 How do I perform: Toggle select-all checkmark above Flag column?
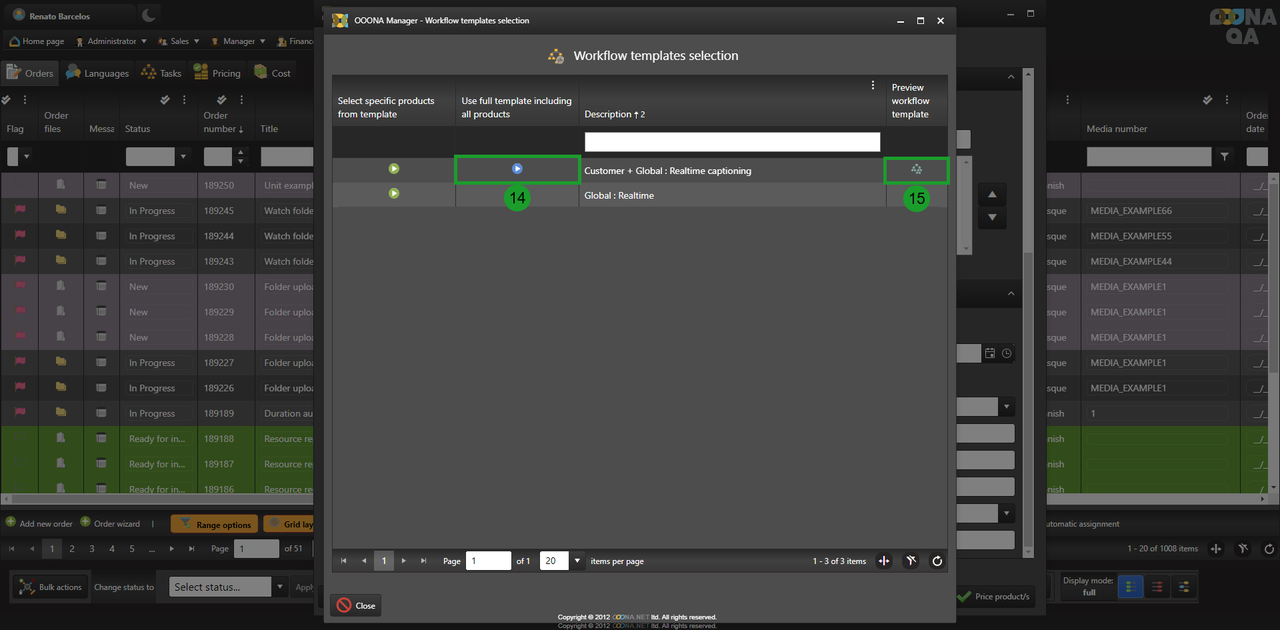tap(7, 100)
